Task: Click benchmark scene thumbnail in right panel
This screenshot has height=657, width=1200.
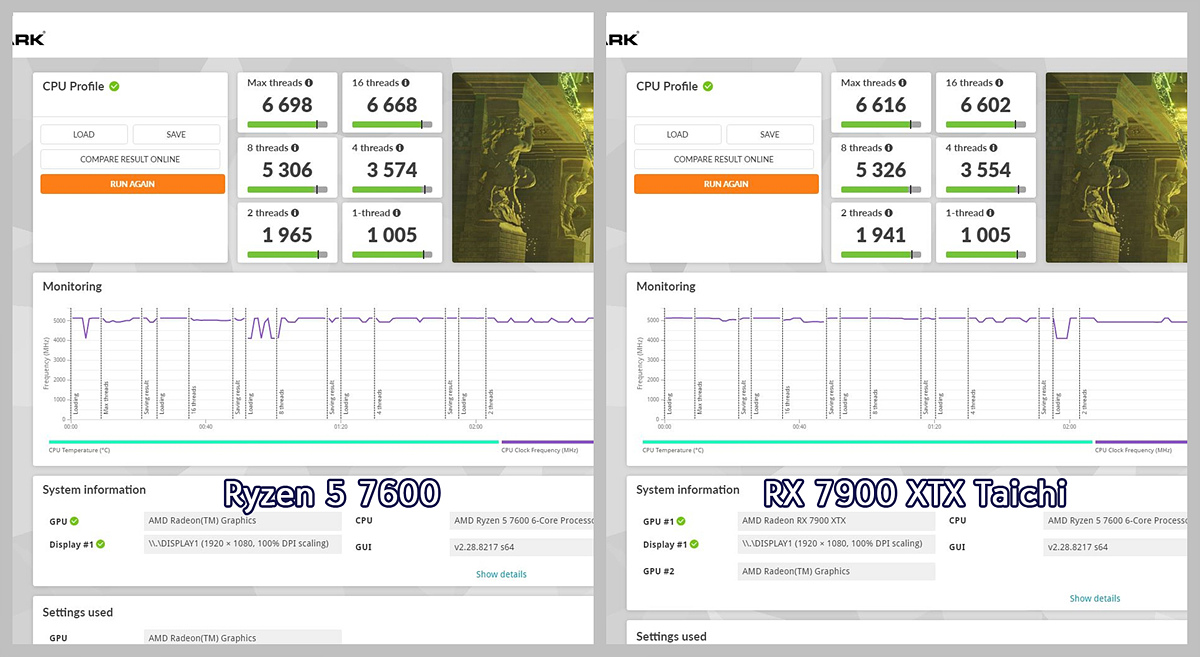Action: (1116, 167)
